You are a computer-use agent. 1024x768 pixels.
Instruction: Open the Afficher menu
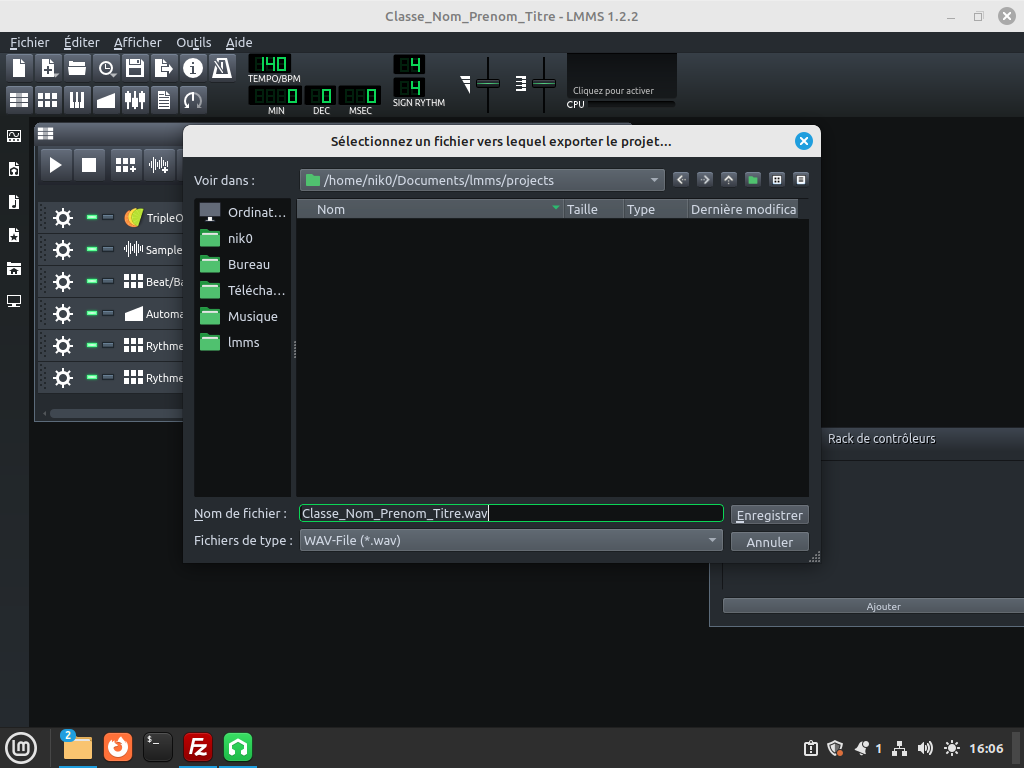pos(137,42)
